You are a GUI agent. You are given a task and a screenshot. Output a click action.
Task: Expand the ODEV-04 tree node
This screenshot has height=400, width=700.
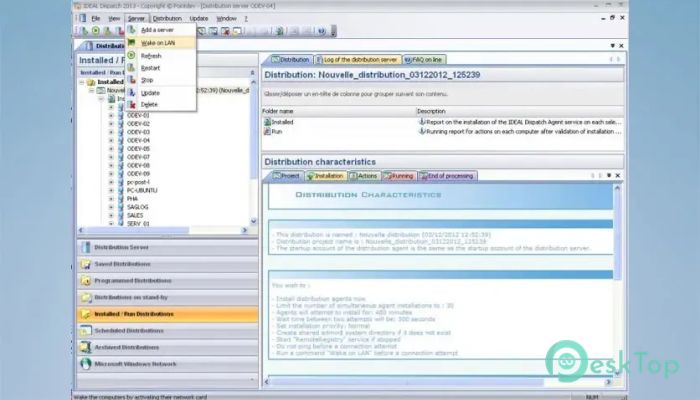tap(111, 140)
